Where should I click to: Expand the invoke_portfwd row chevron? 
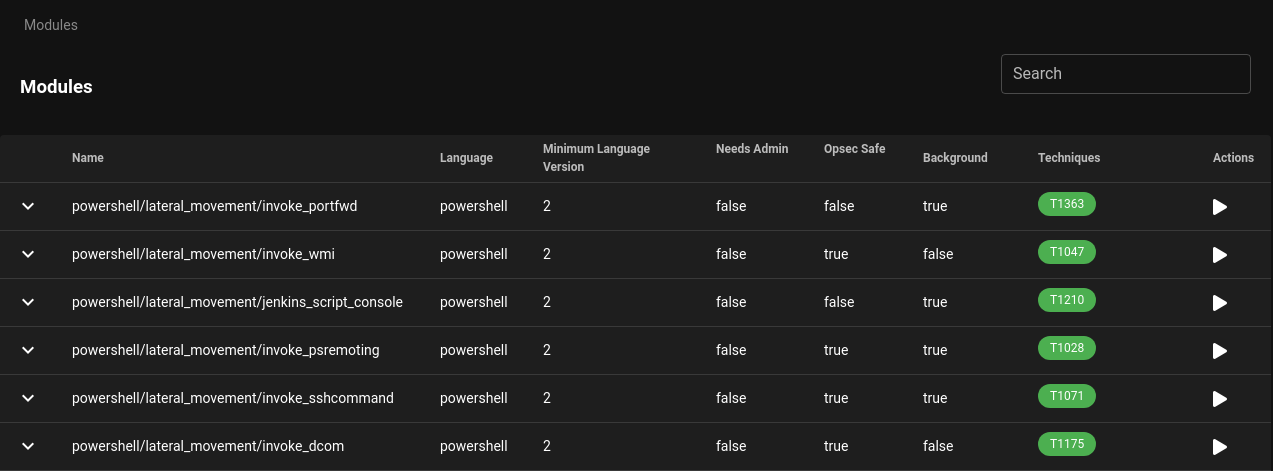[28, 206]
